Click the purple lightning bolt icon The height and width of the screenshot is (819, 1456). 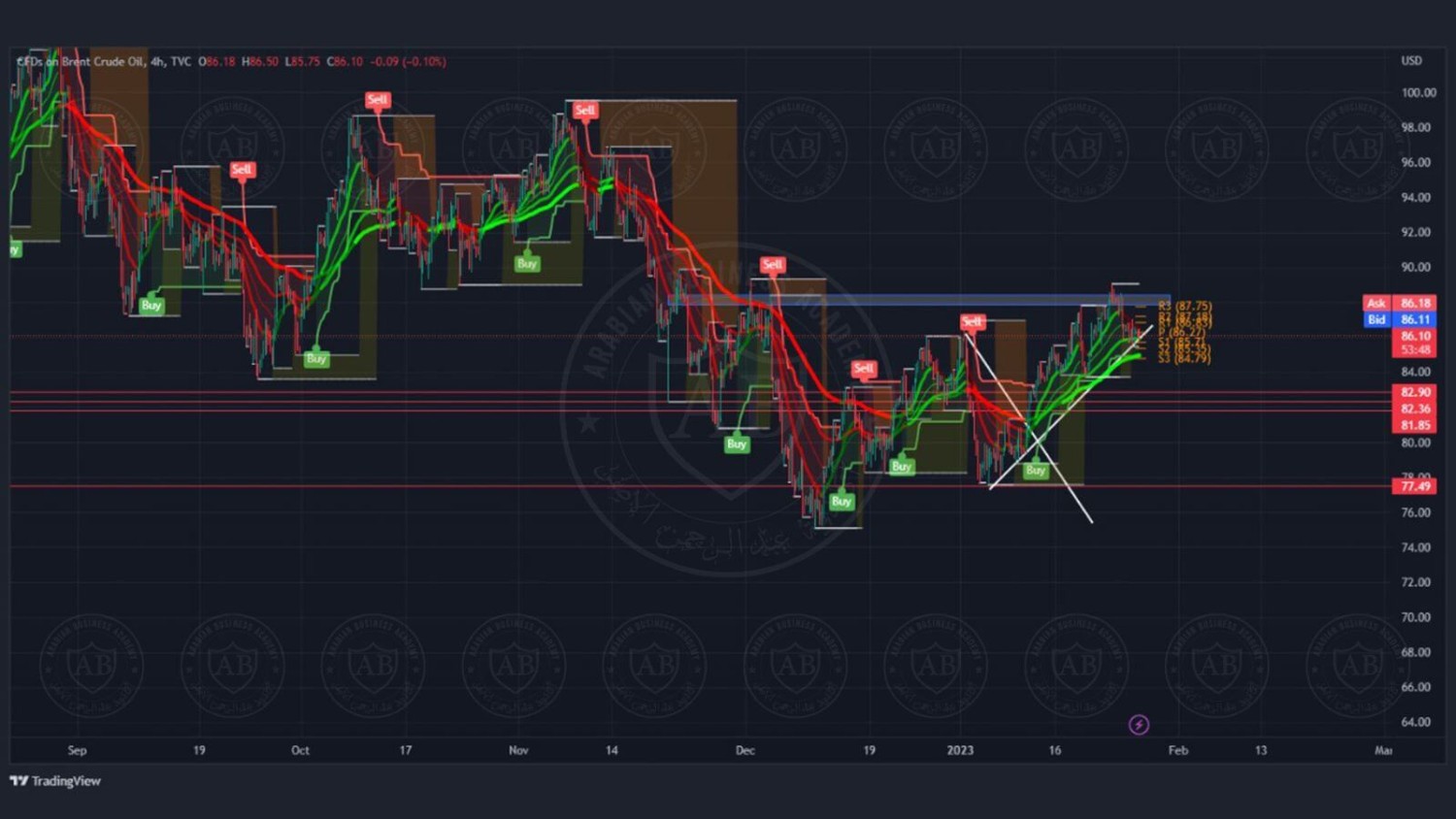point(1139,725)
